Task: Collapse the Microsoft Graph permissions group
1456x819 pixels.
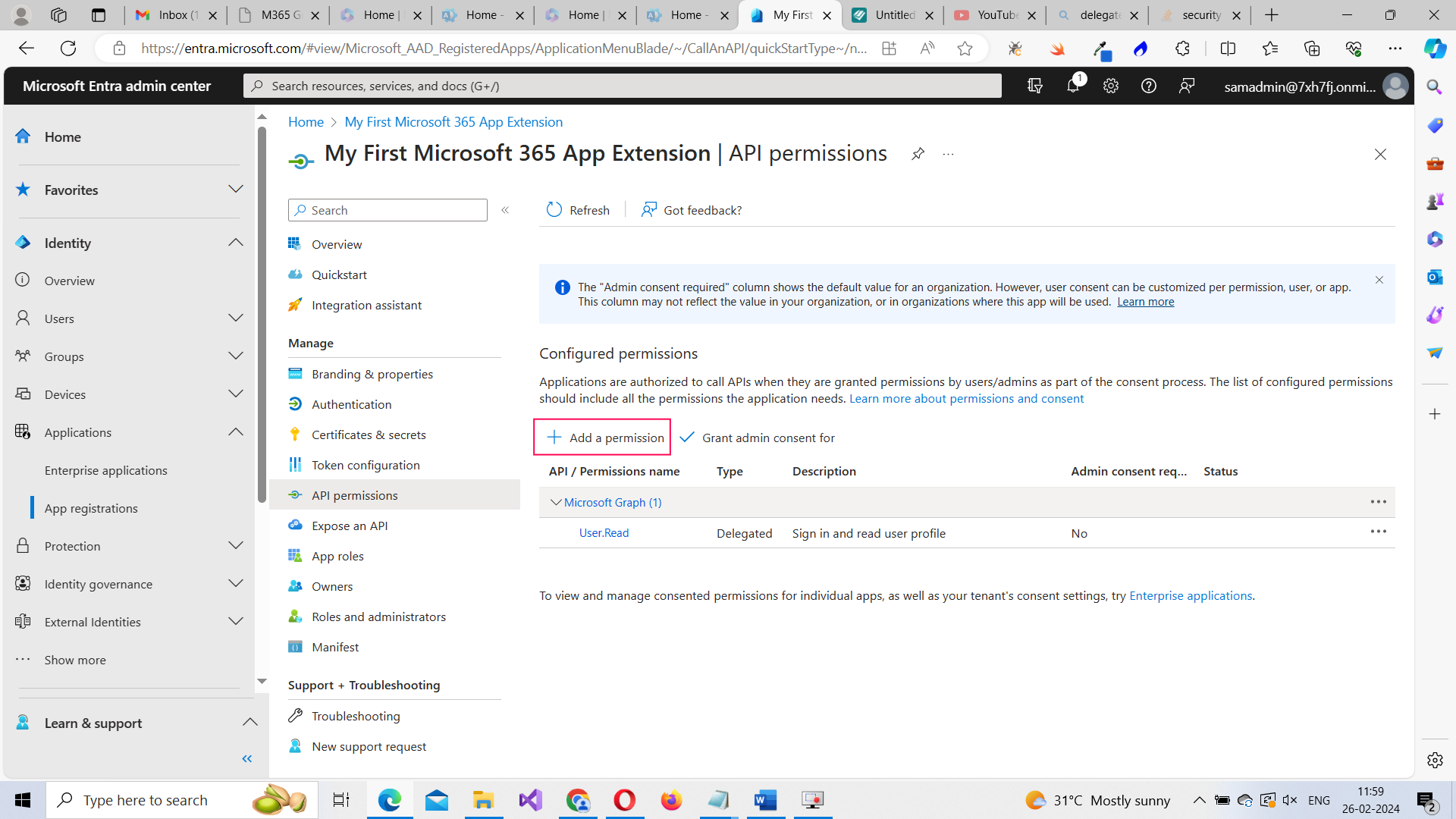Action: pyautogui.click(x=556, y=502)
